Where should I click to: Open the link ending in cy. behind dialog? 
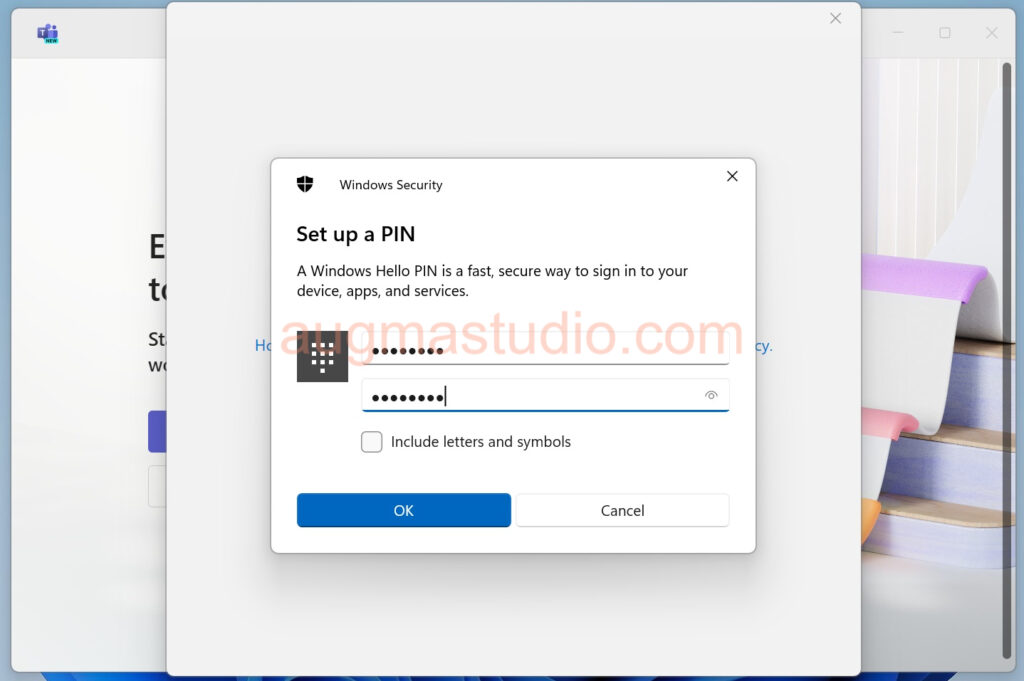(x=764, y=346)
